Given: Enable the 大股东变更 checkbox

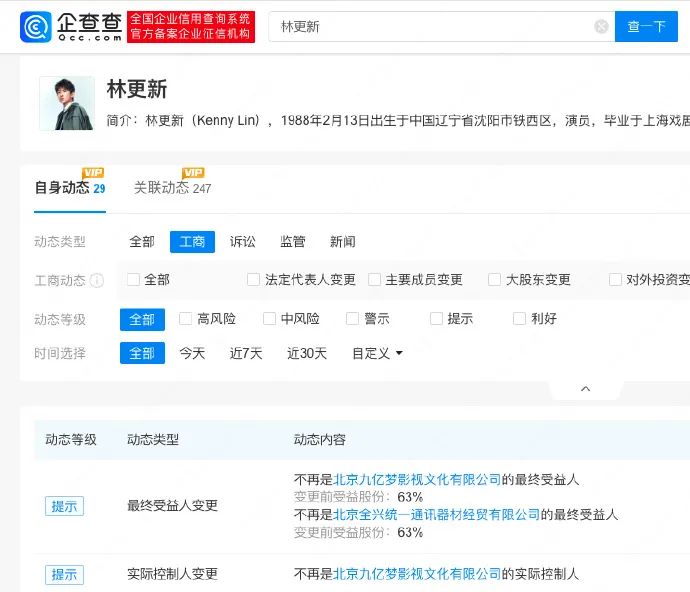Looking at the screenshot, I should click(494, 279).
